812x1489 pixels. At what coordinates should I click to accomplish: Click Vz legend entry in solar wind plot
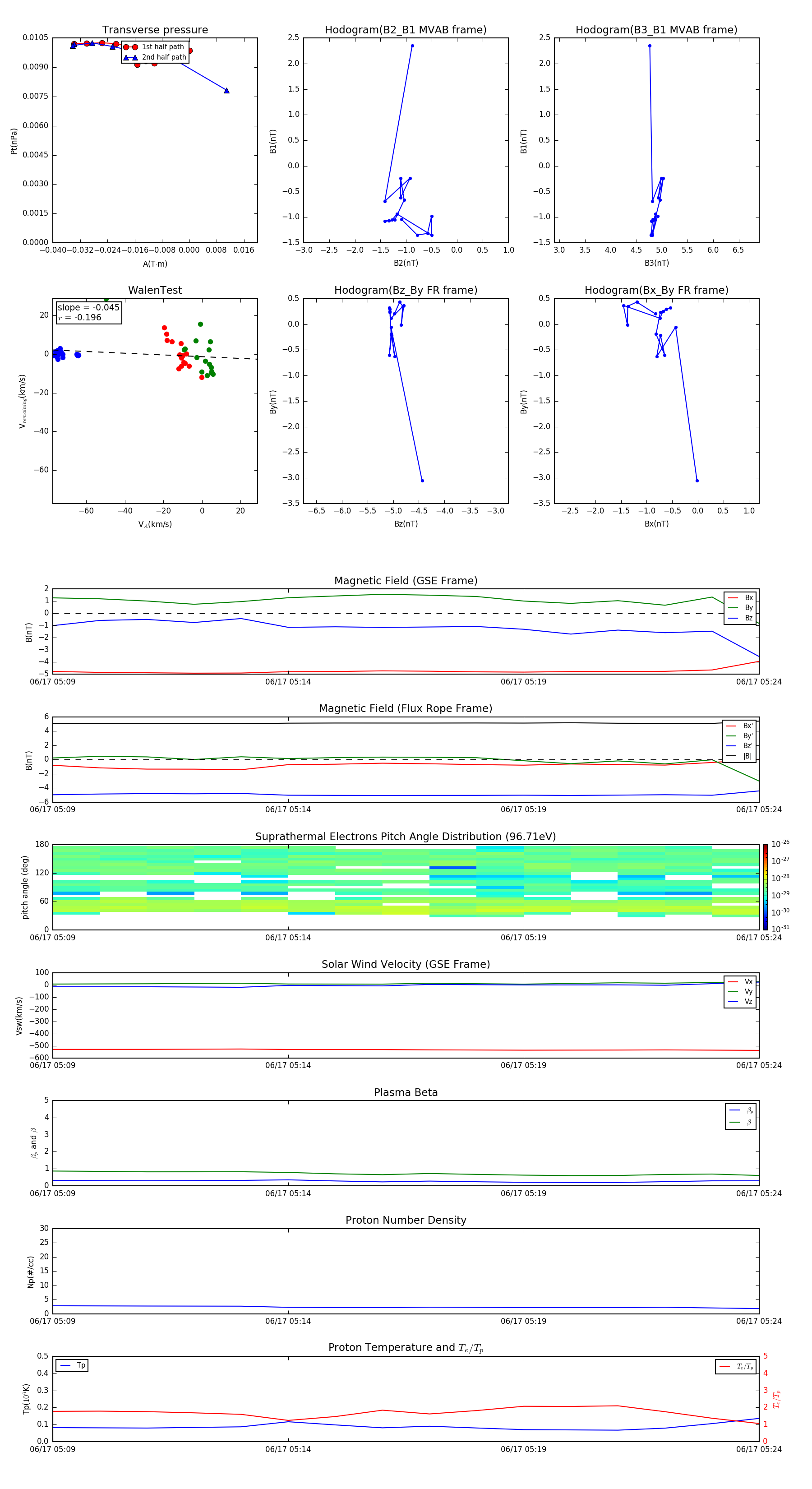pos(740,1001)
